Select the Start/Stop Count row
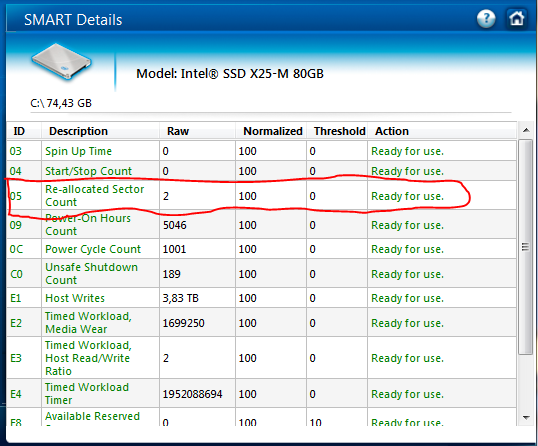Image resolution: width=538 pixels, height=446 pixels. click(261, 171)
